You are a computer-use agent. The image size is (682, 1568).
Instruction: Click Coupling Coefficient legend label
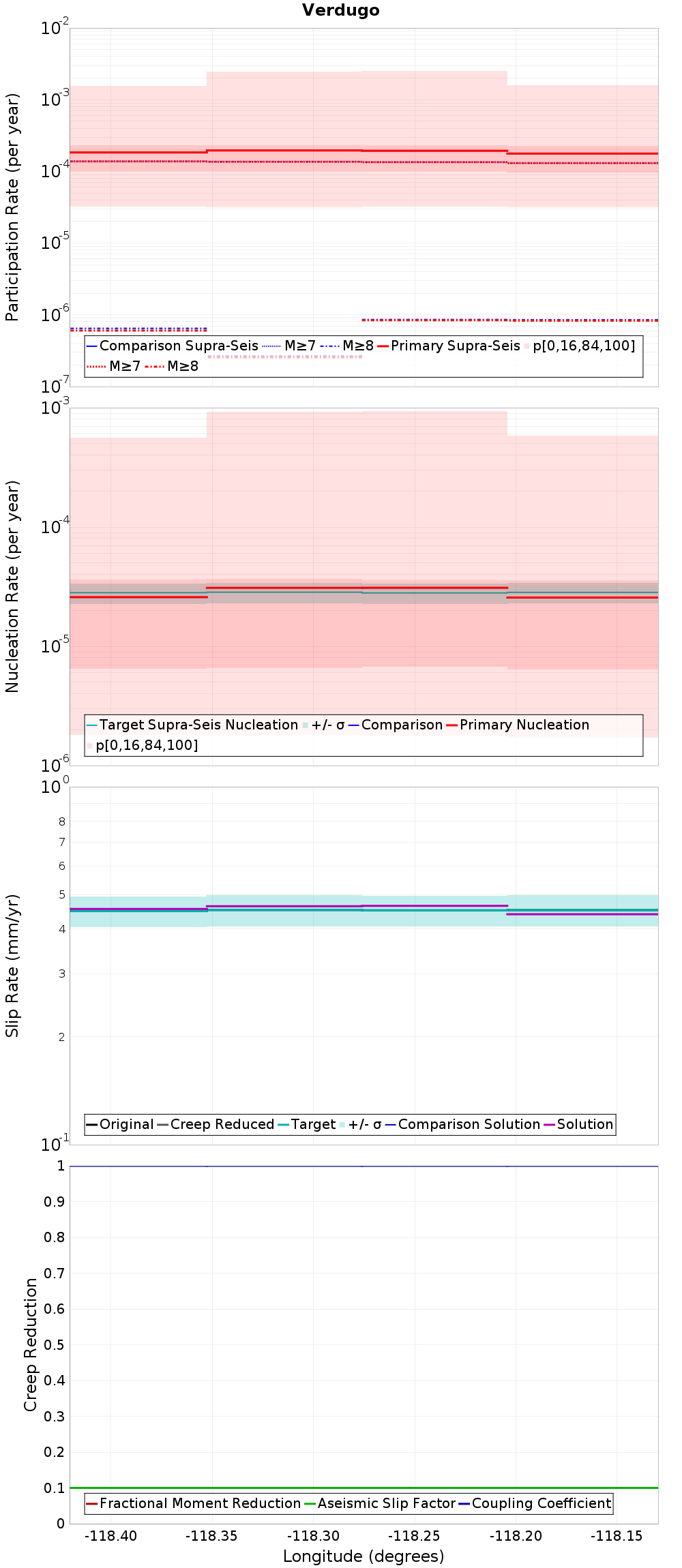542,1503
